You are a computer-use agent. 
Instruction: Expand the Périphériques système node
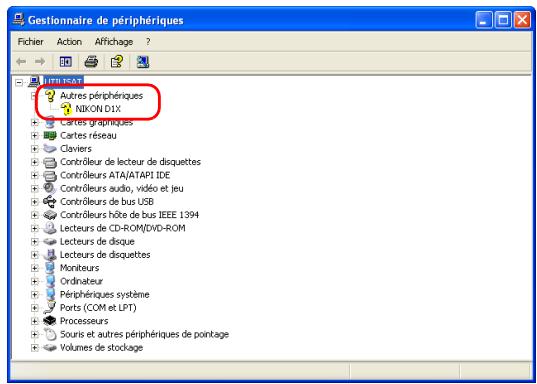coord(34,295)
